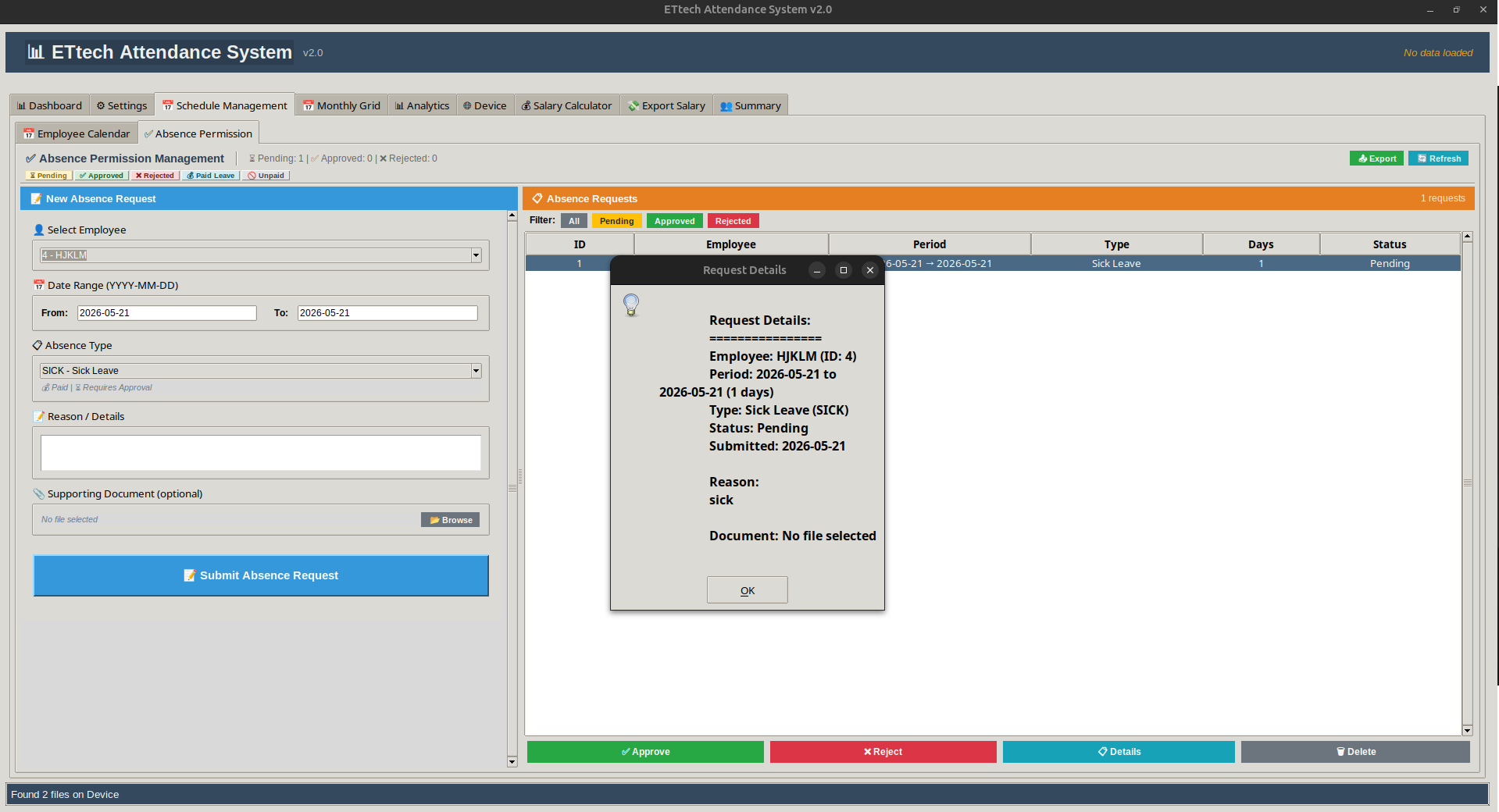Click the Pending status cell in row 1
Screen dimensions: 1499x812
tap(1390, 264)
